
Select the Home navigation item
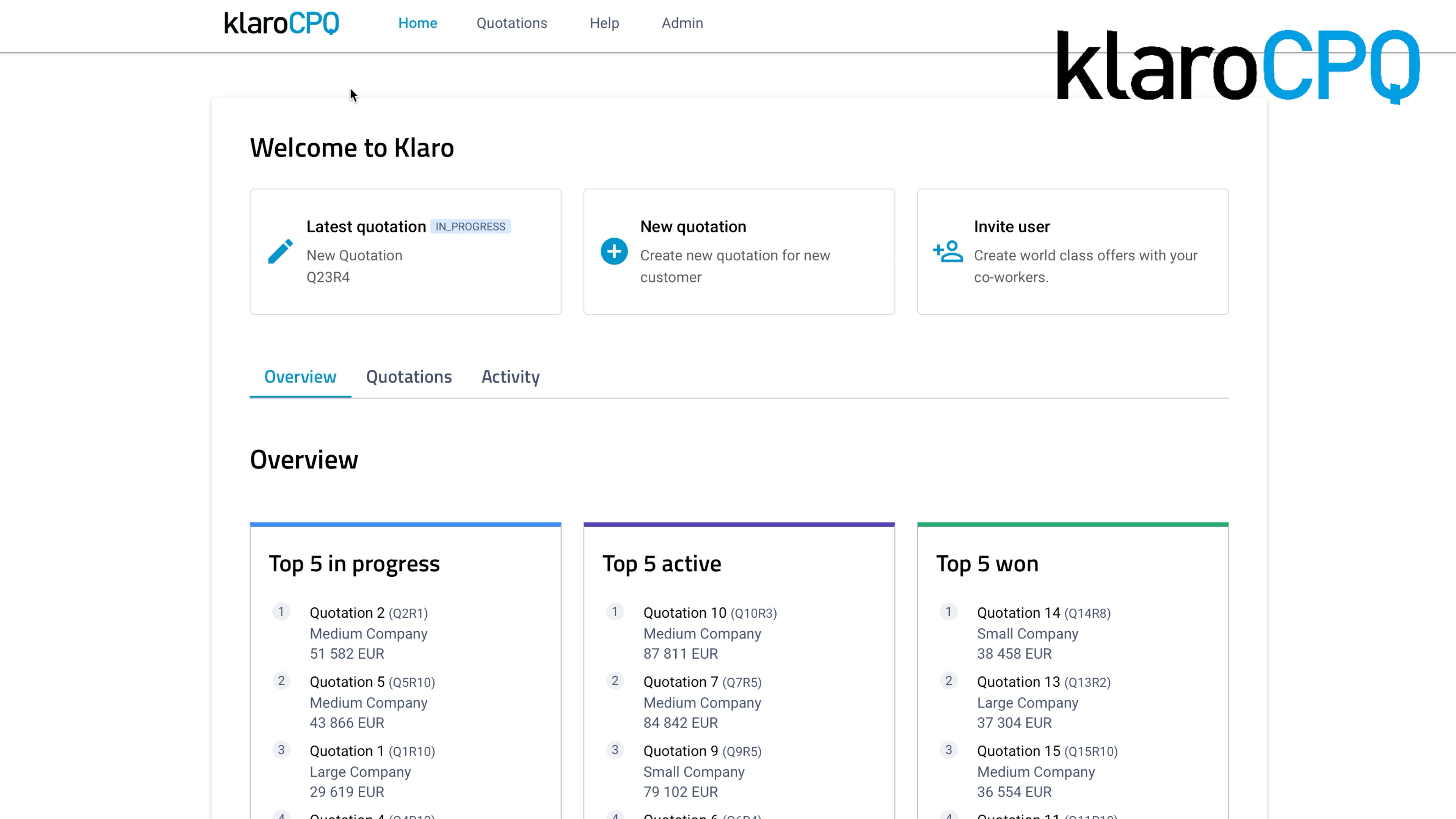point(418,23)
